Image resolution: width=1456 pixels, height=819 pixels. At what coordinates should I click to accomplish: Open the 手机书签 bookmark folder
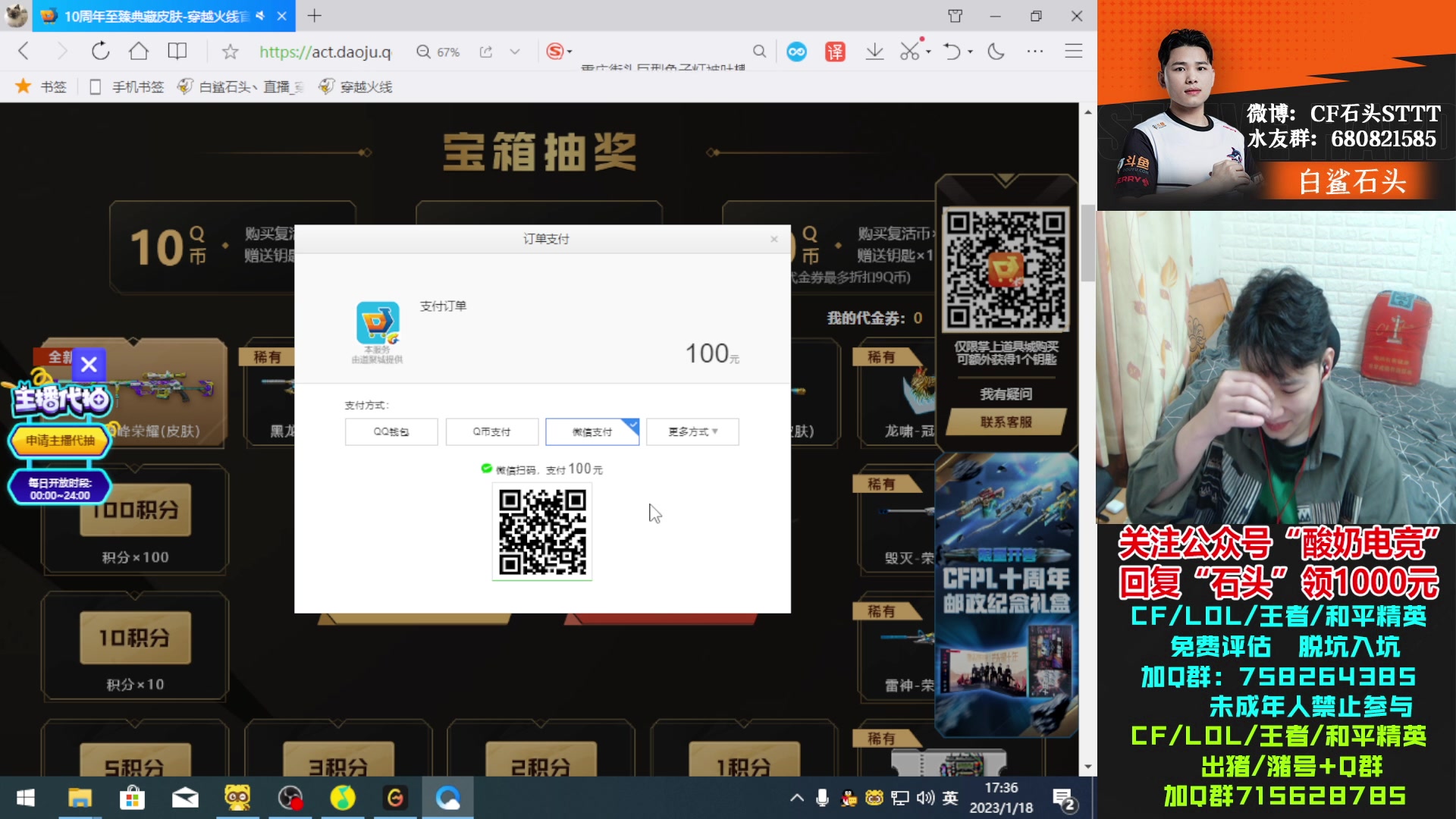(127, 86)
